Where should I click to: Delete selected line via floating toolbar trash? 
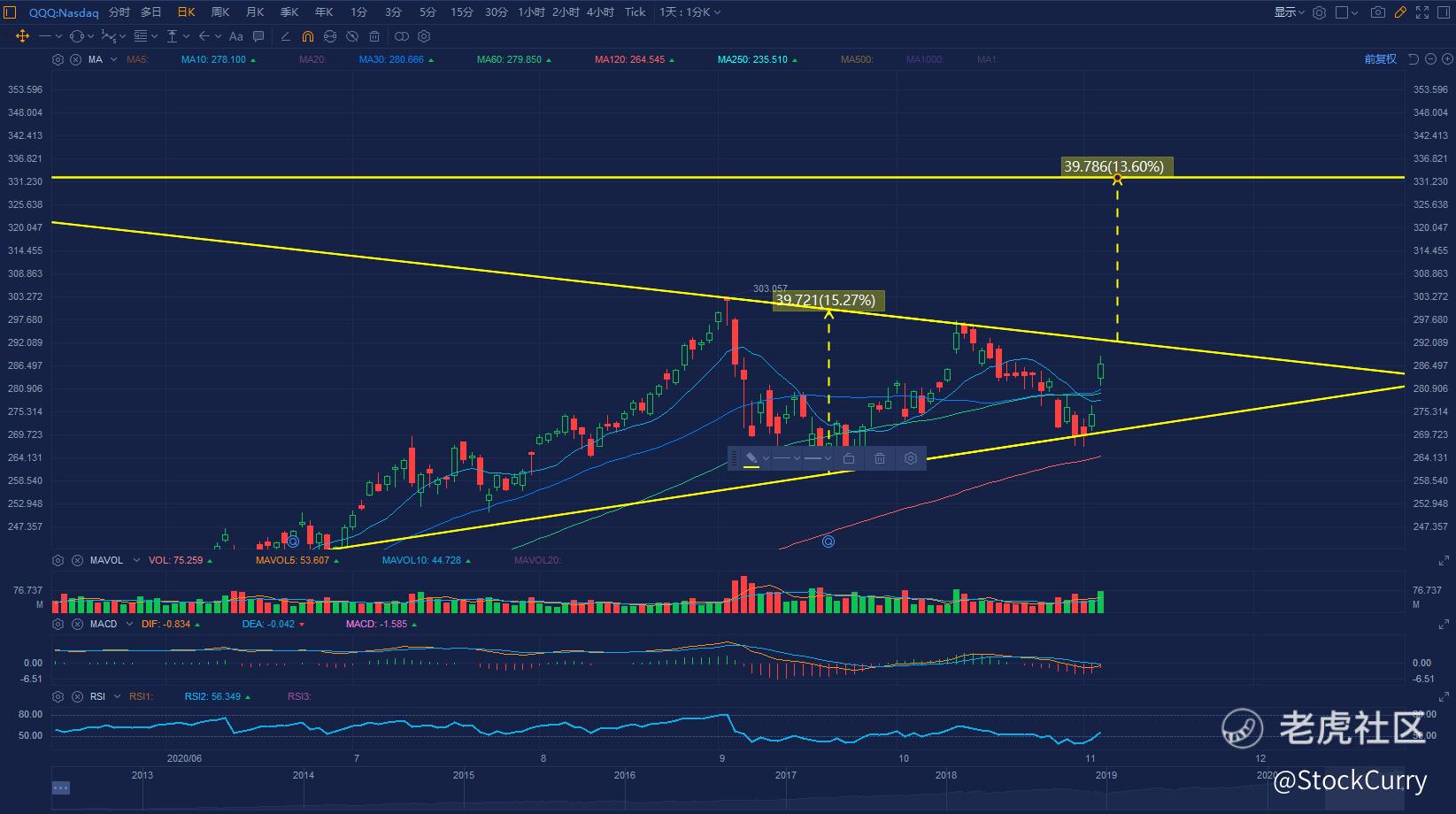point(880,458)
